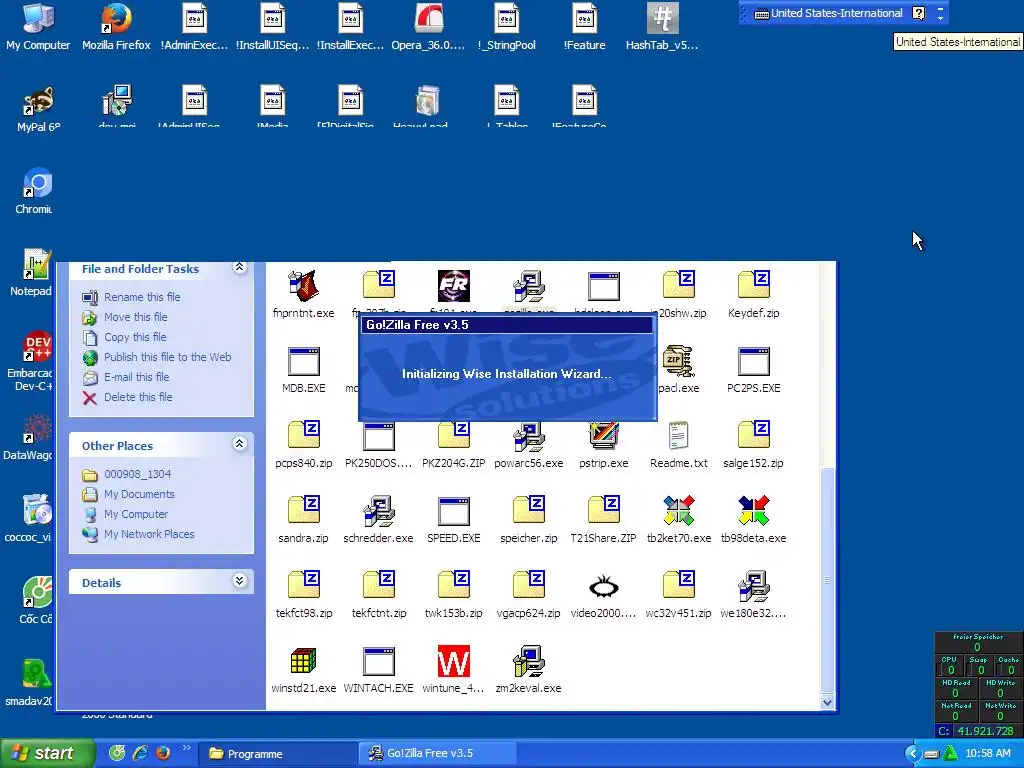1024x768 pixels.
Task: Switch to Go!Zilla Free v3.5 taskbar button
Action: (x=438, y=754)
